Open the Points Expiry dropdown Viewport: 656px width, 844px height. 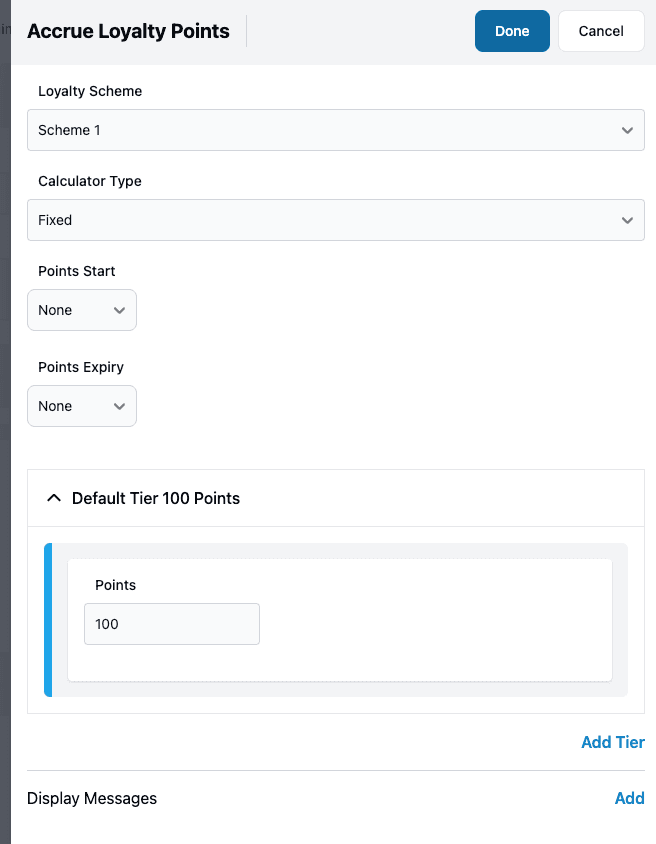tap(81, 406)
